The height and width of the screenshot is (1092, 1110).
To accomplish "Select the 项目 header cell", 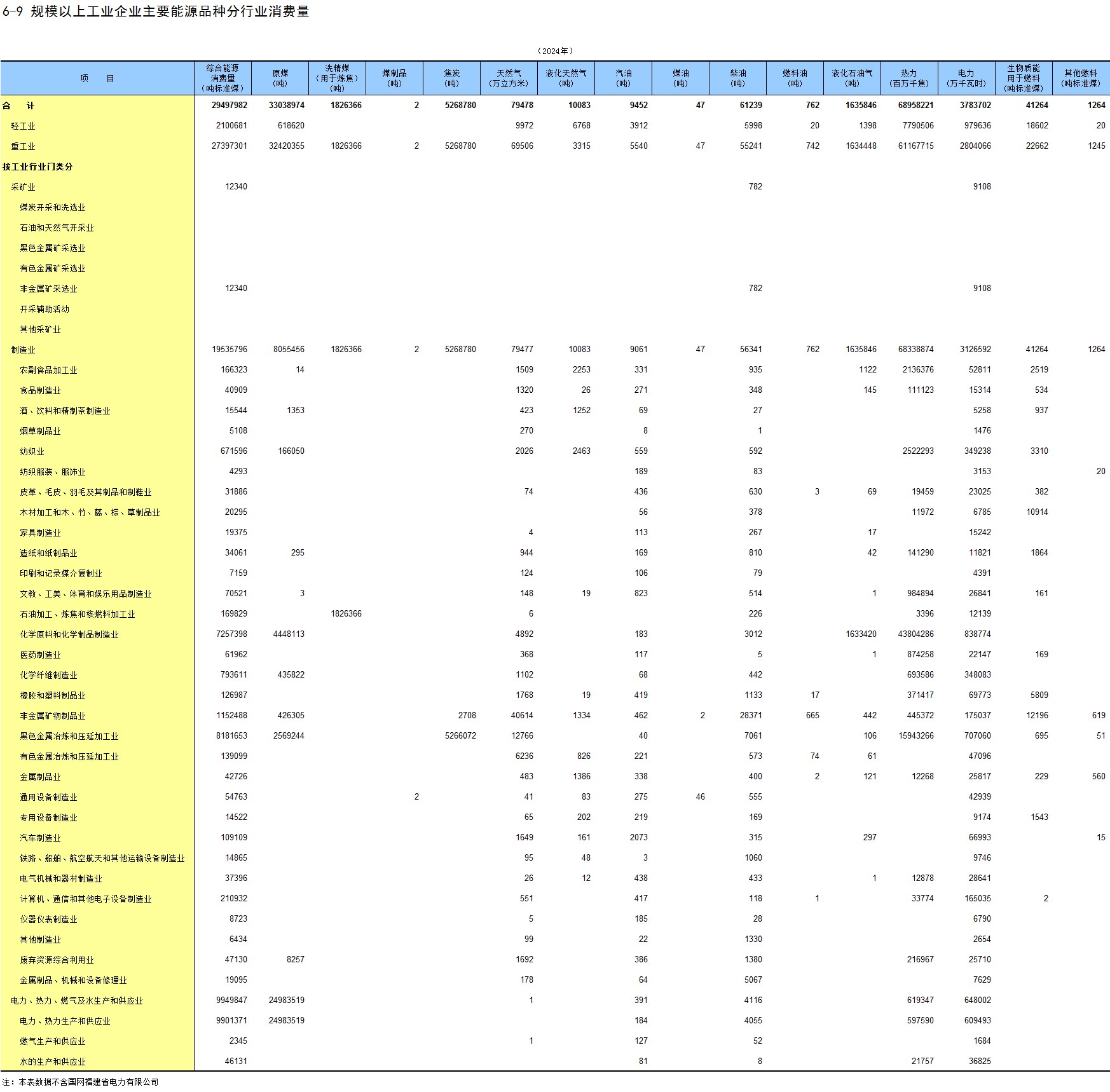I will pyautogui.click(x=97, y=78).
